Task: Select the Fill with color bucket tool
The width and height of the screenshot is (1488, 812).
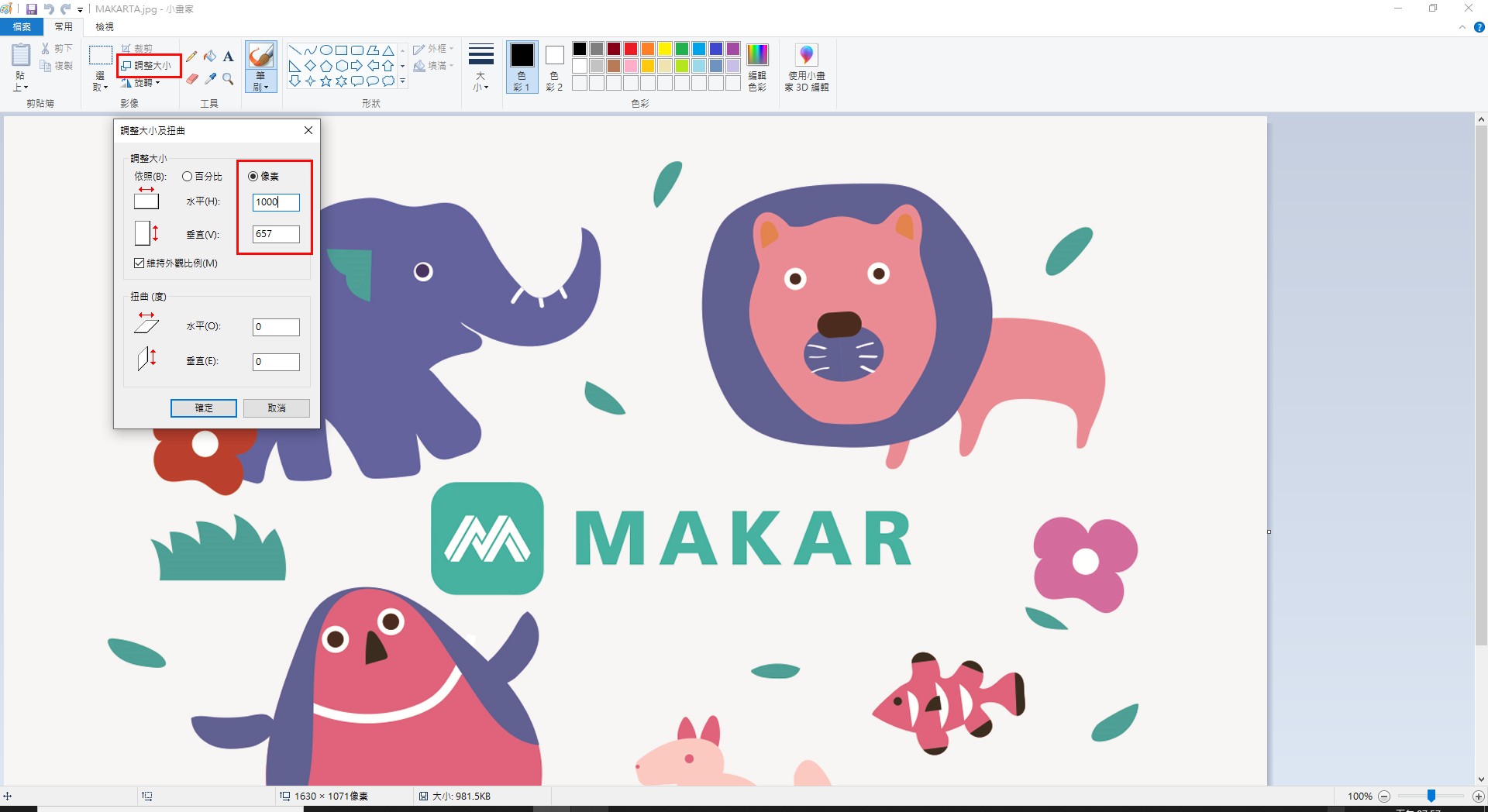Action: [x=210, y=57]
